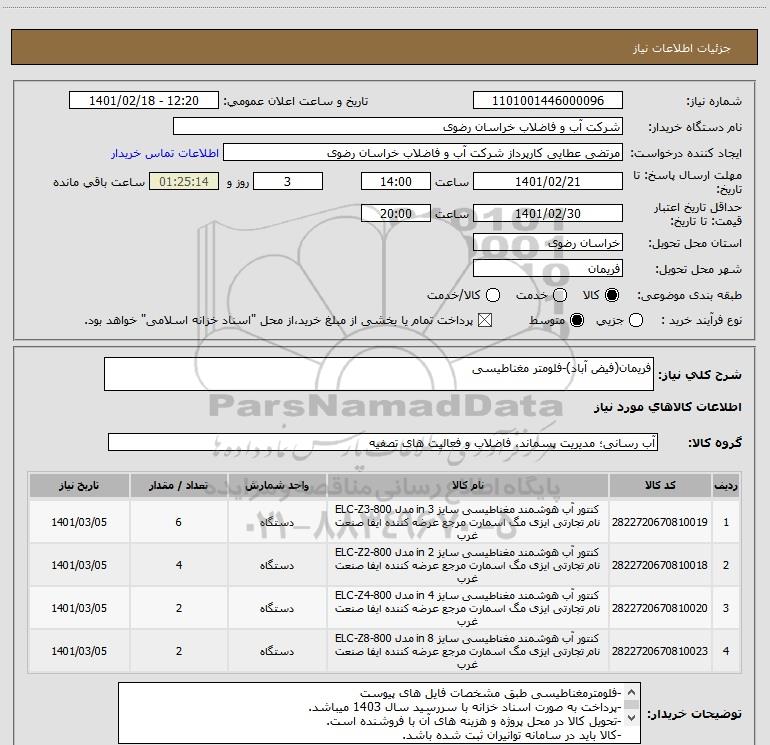Click the deadline time field 14:00

tap(396, 182)
